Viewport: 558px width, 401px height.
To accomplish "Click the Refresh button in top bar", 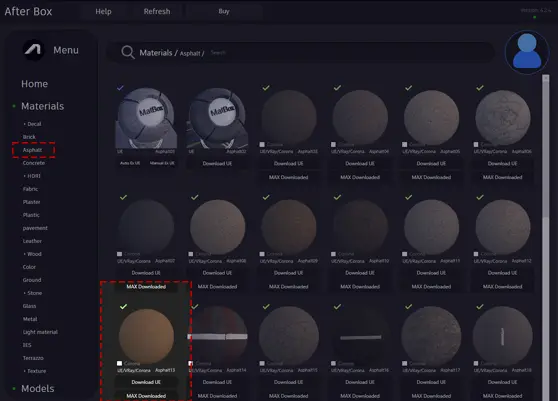I will point(157,11).
